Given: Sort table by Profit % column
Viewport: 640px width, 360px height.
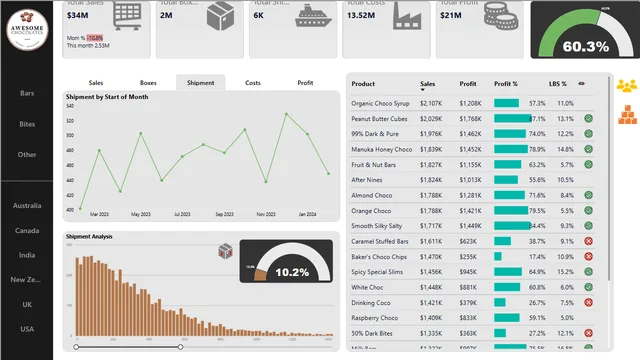Looking at the screenshot, I should pyautogui.click(x=506, y=84).
